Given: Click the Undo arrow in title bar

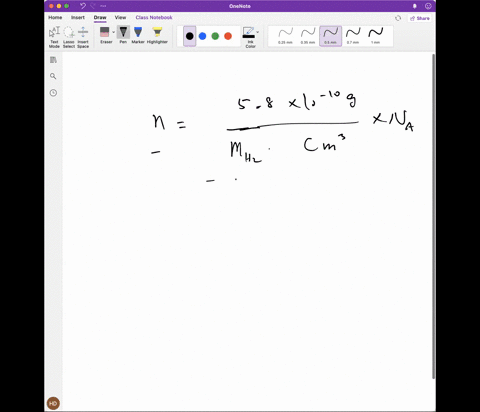Looking at the screenshot, I should point(83,6).
